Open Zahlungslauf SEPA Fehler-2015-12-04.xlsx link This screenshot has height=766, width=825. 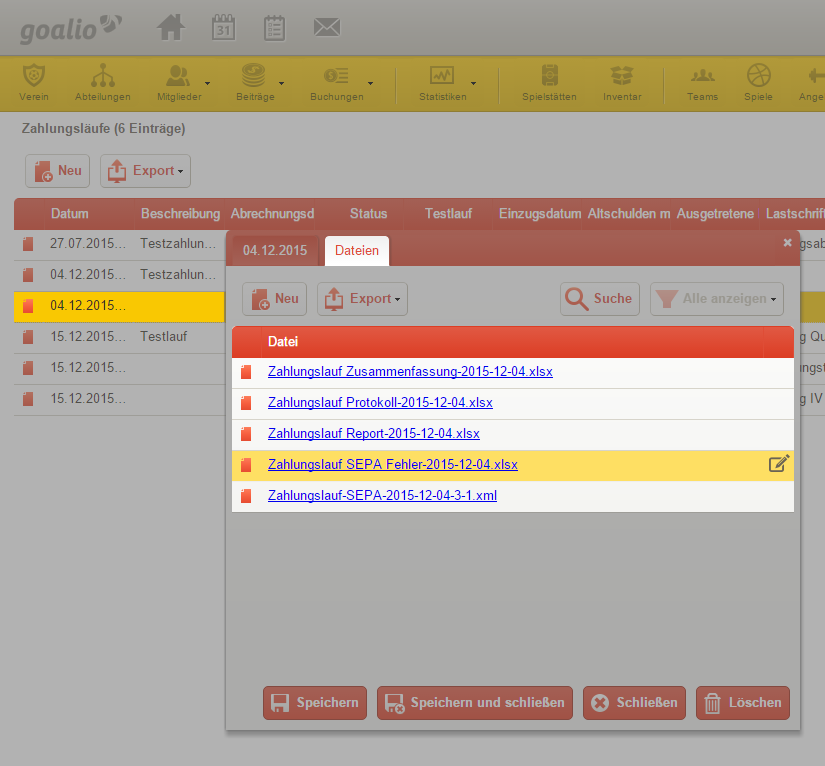click(x=393, y=465)
